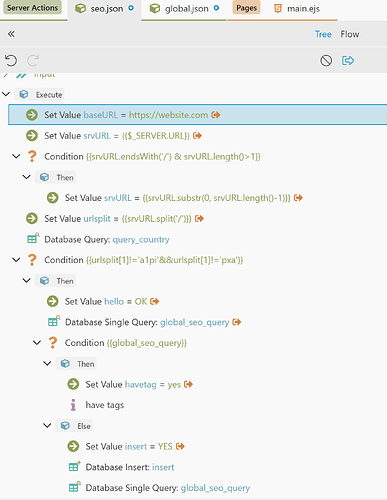The width and height of the screenshot is (387, 500).
Task: Click unsaved indicator dot on seo.json tab
Action: click(131, 8)
